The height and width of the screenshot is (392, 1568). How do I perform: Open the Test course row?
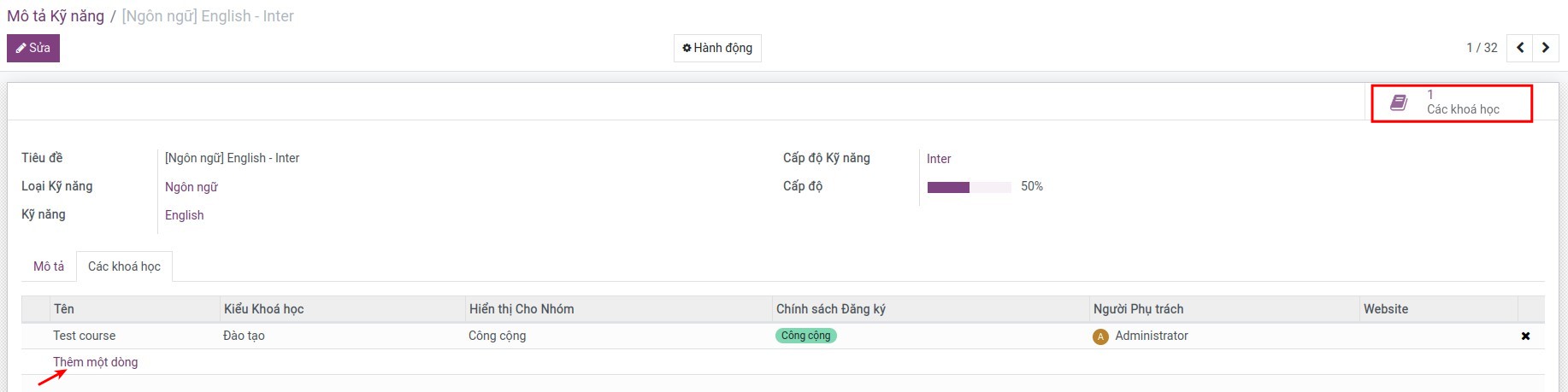pos(85,336)
